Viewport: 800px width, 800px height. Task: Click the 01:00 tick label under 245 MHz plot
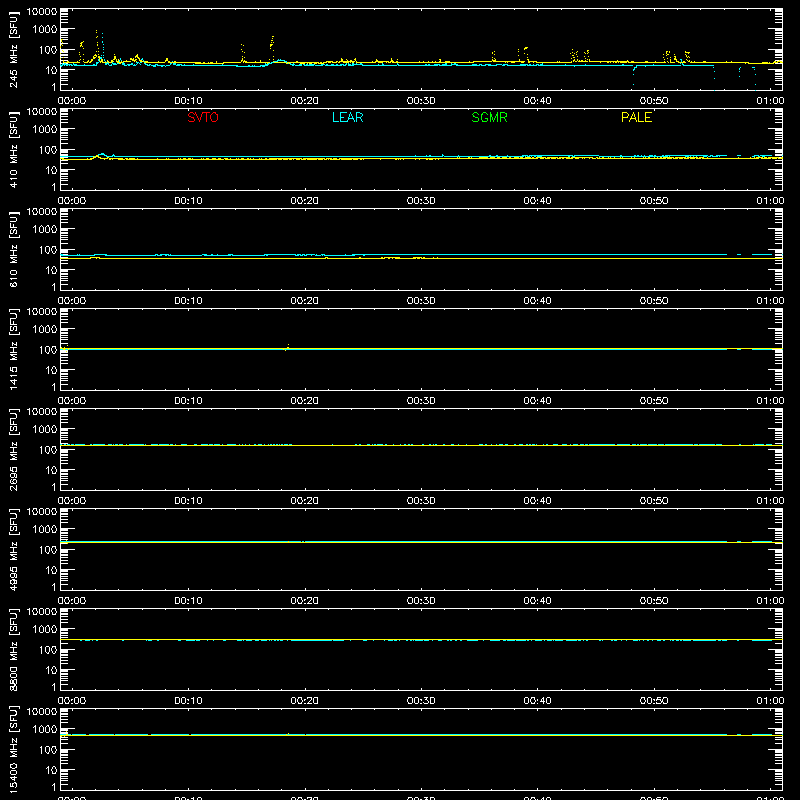[x=770, y=101]
